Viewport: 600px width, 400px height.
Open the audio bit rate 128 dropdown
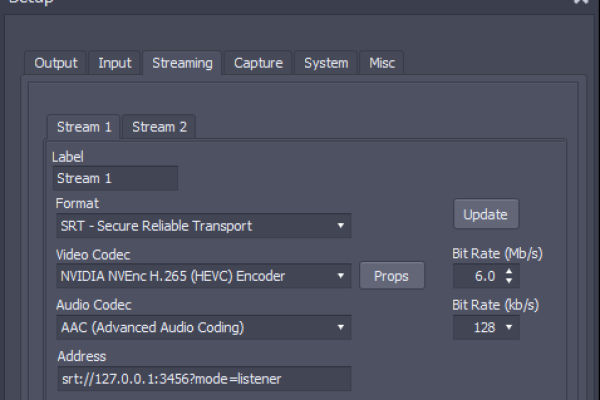tap(486, 327)
